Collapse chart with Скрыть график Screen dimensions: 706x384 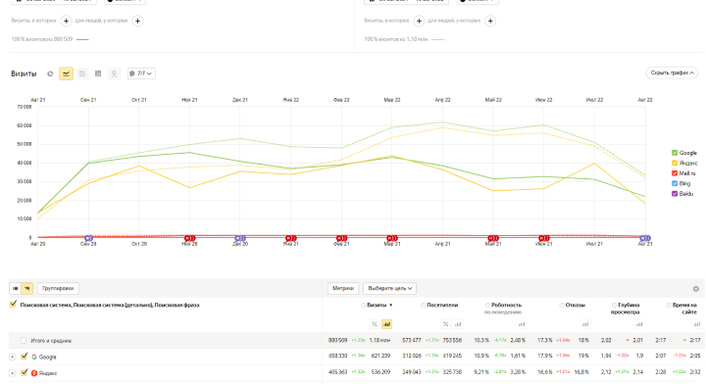coord(671,73)
